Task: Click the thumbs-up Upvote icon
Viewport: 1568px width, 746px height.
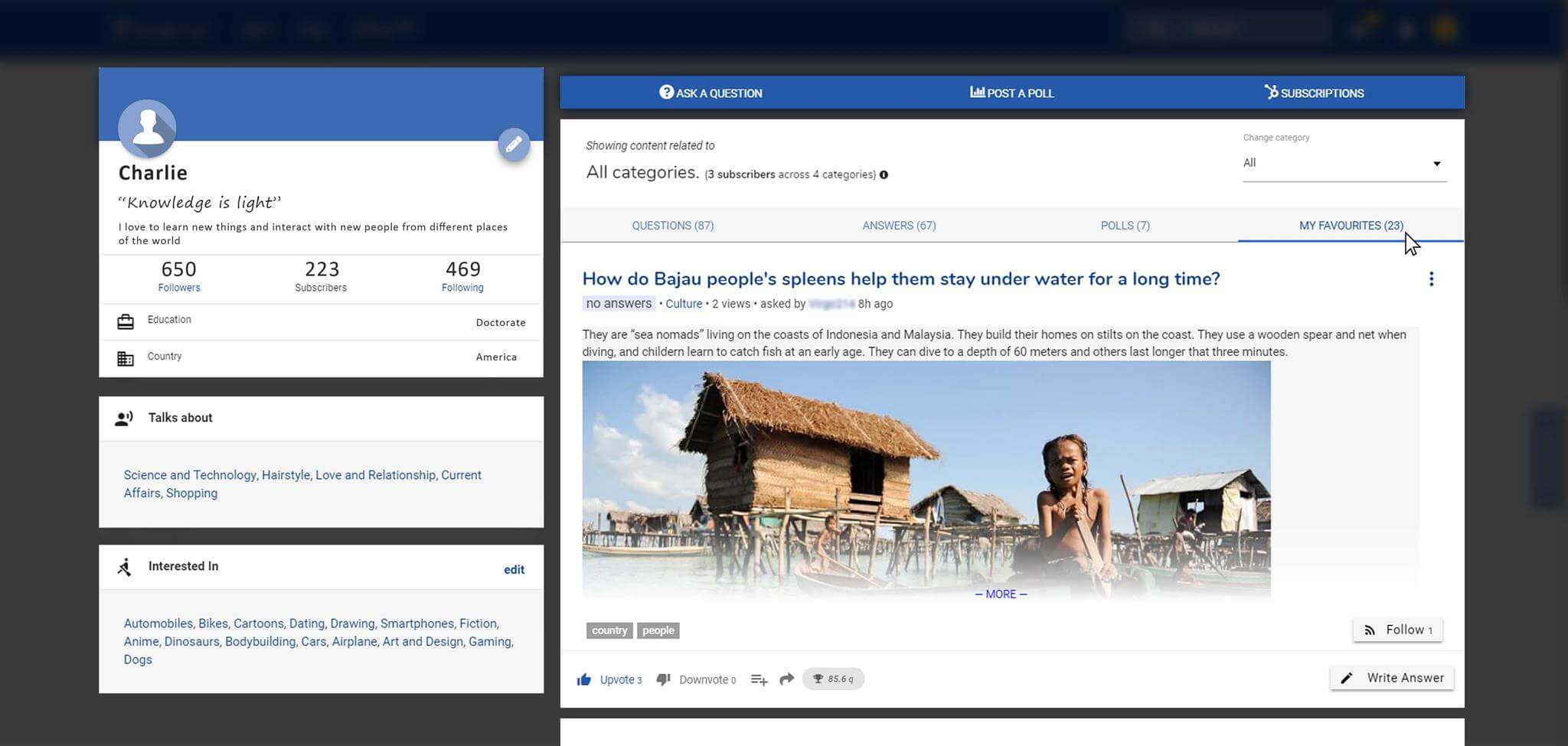Action: pos(584,679)
